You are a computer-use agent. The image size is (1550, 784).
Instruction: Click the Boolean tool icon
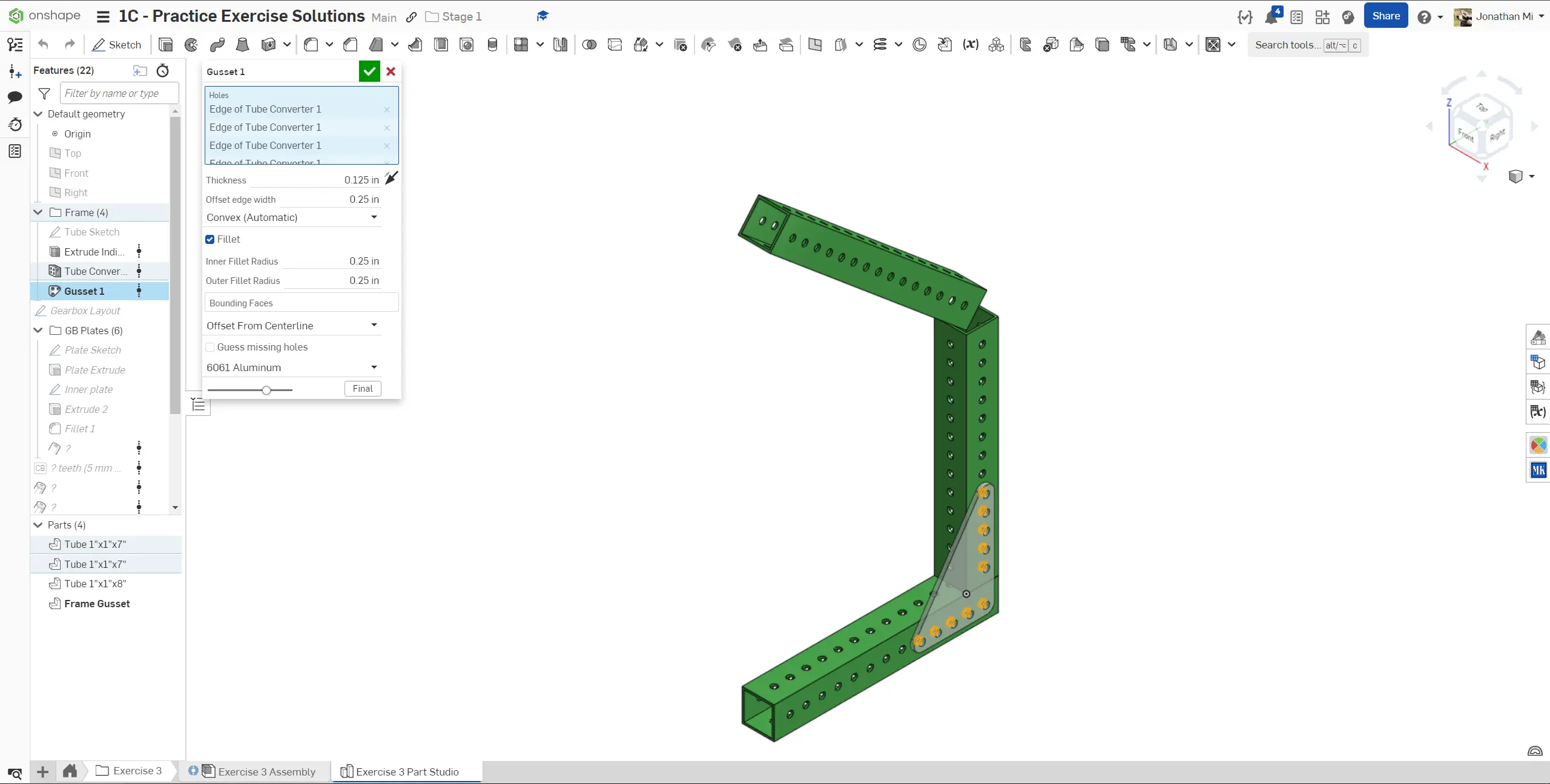coord(589,45)
